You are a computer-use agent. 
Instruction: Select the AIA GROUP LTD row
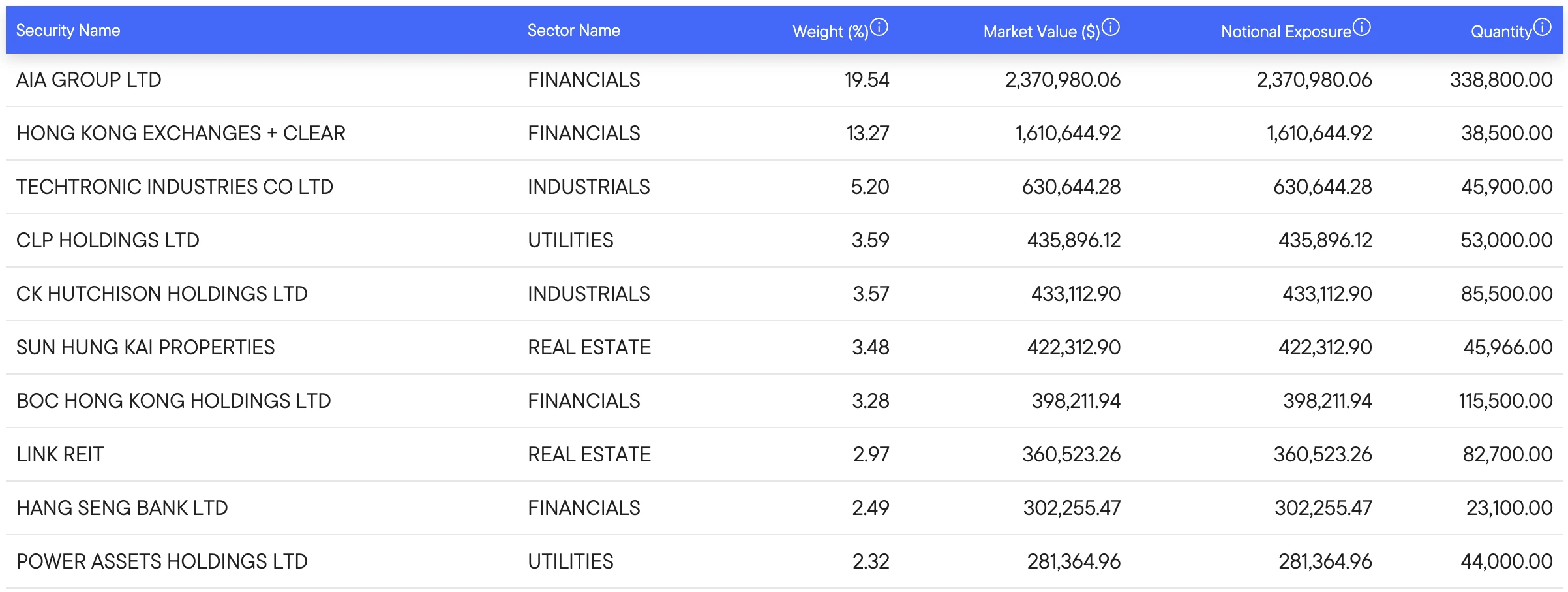[x=89, y=80]
